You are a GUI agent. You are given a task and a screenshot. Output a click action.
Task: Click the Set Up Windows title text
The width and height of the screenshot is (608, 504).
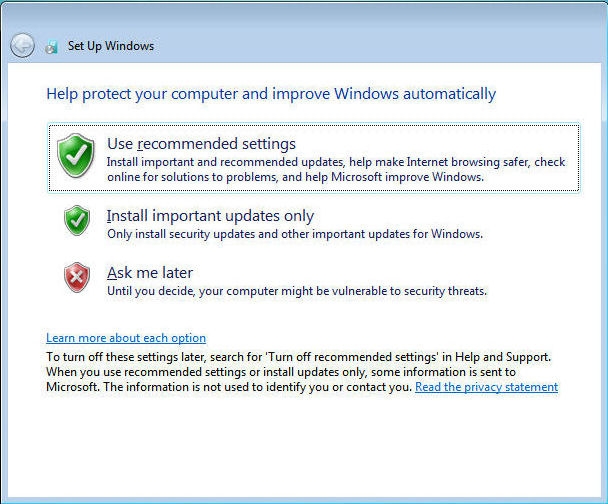(111, 46)
